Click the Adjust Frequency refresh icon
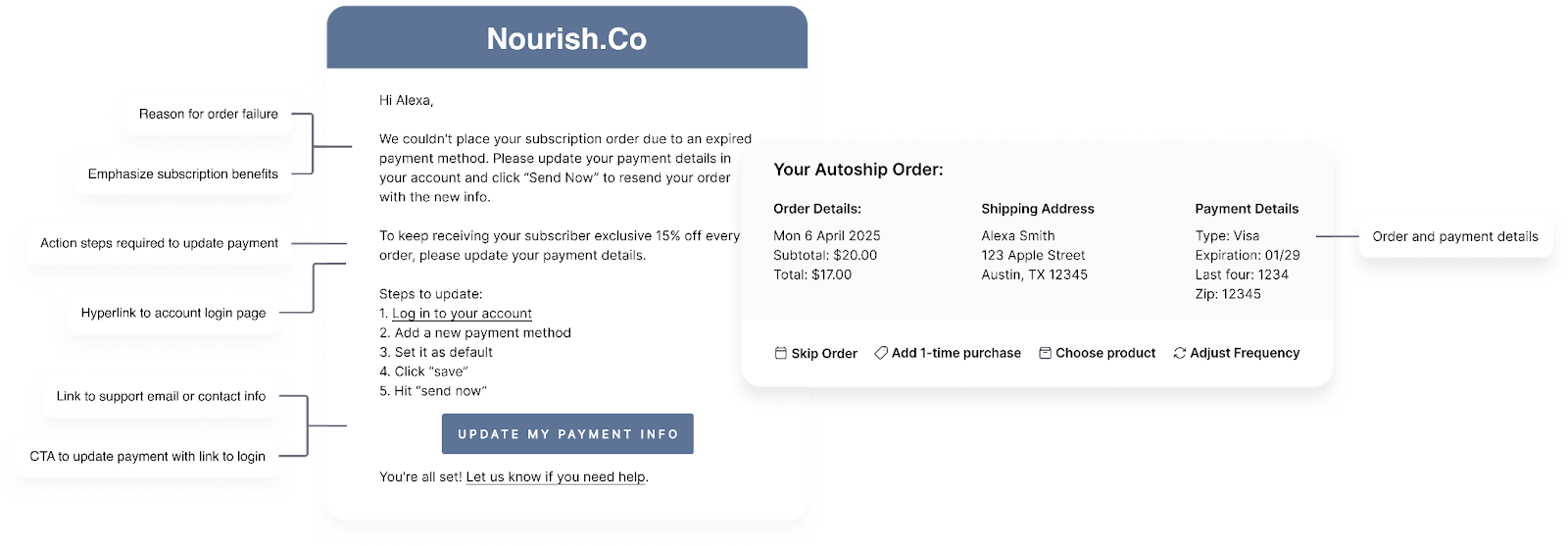The image size is (1568, 546). pyautogui.click(x=1180, y=353)
